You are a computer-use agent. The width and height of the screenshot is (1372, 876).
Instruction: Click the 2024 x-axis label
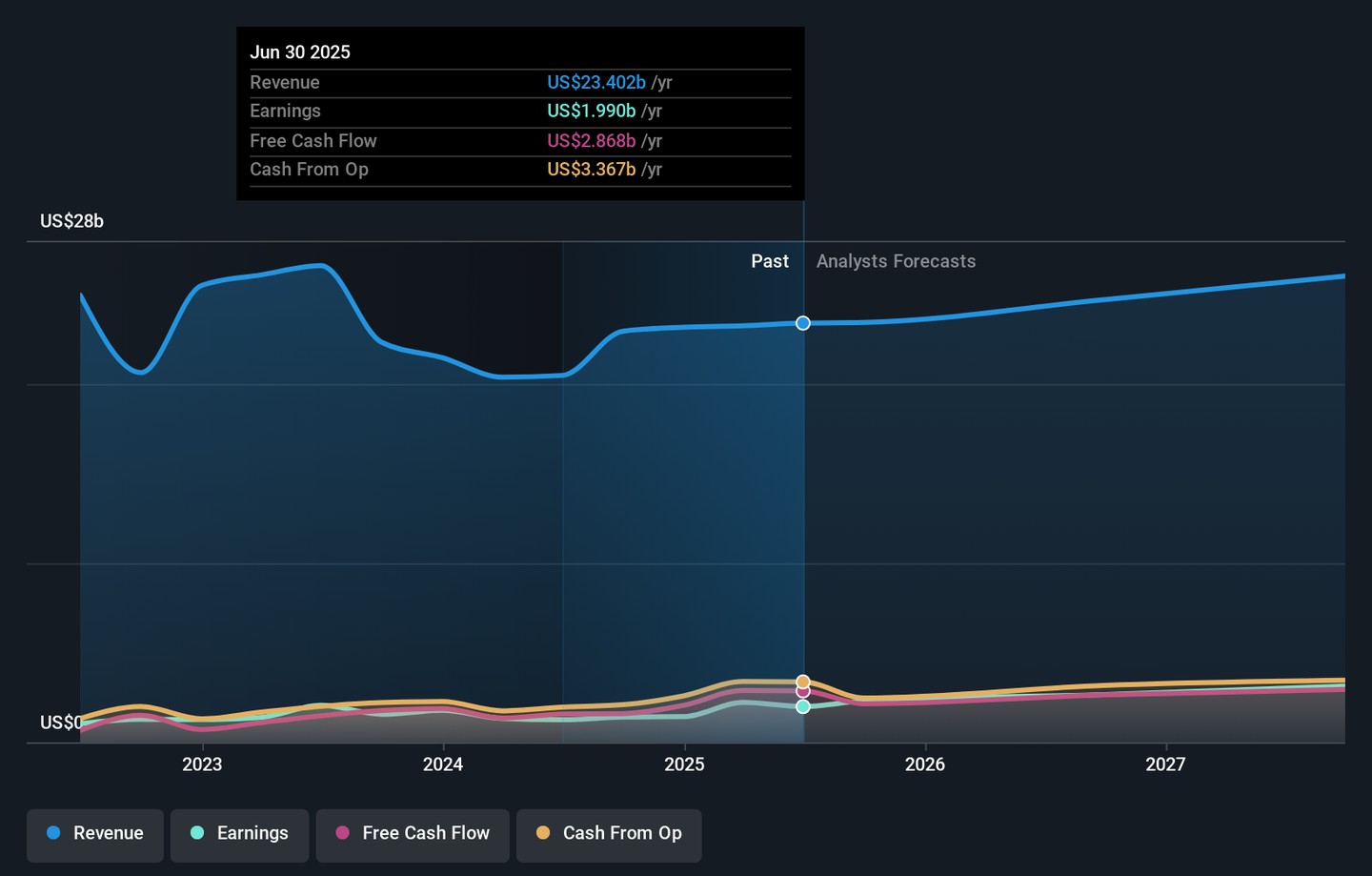pos(443,764)
